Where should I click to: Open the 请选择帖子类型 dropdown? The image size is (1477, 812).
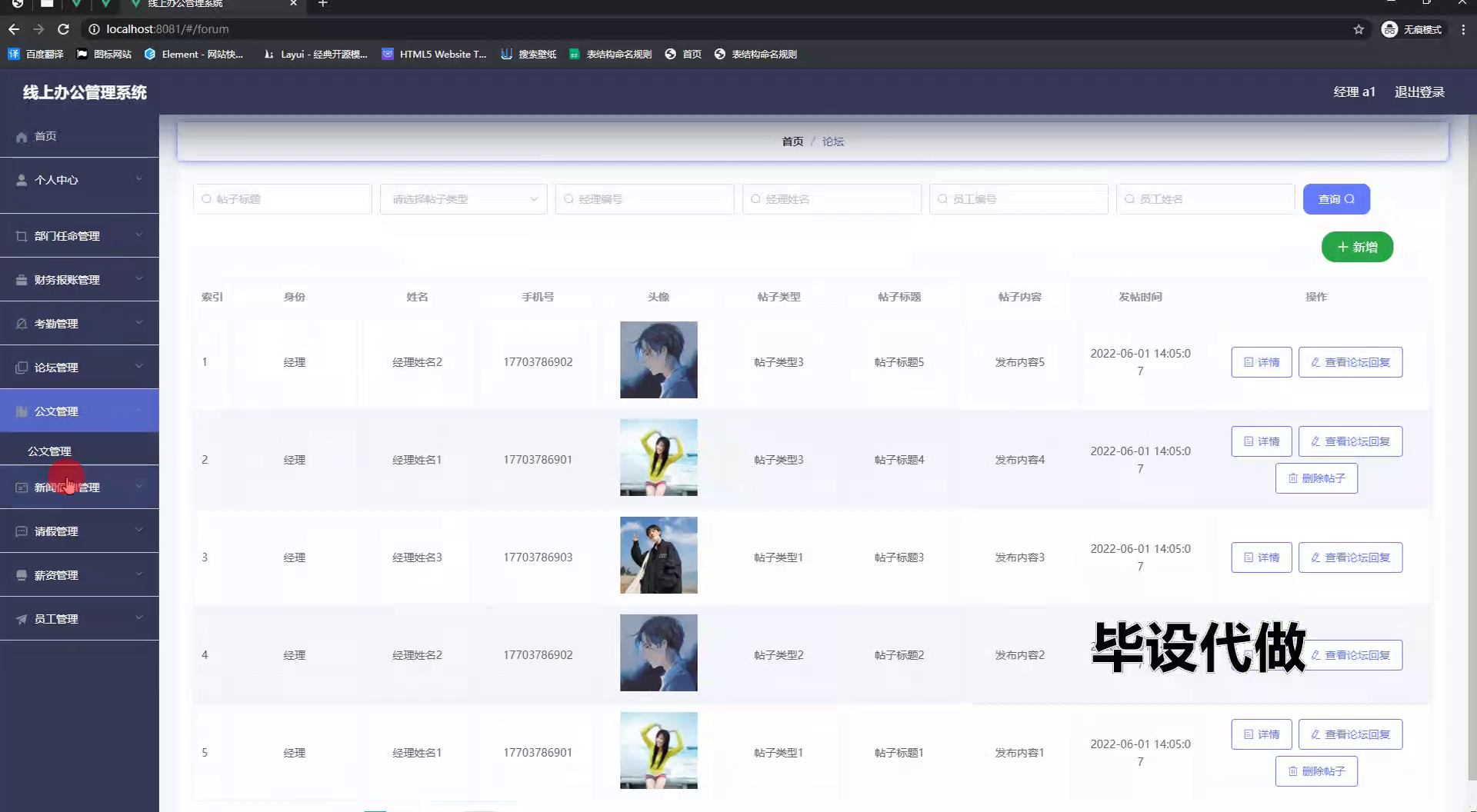coord(463,199)
